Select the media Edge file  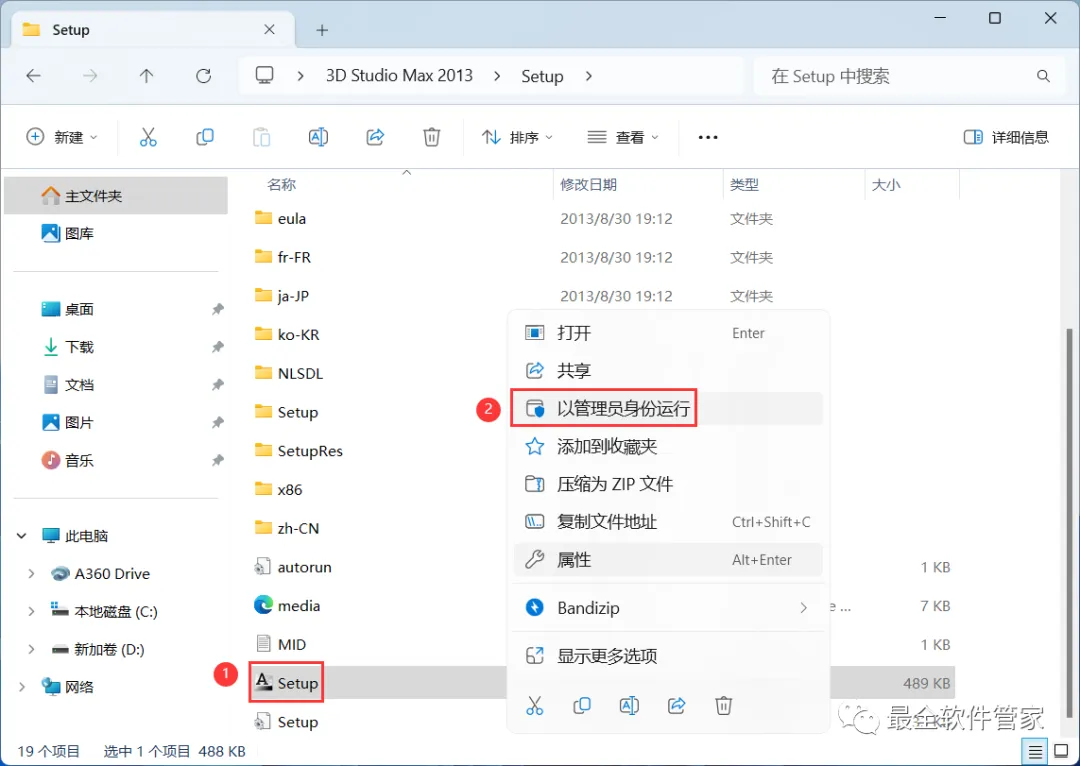[x=287, y=605]
